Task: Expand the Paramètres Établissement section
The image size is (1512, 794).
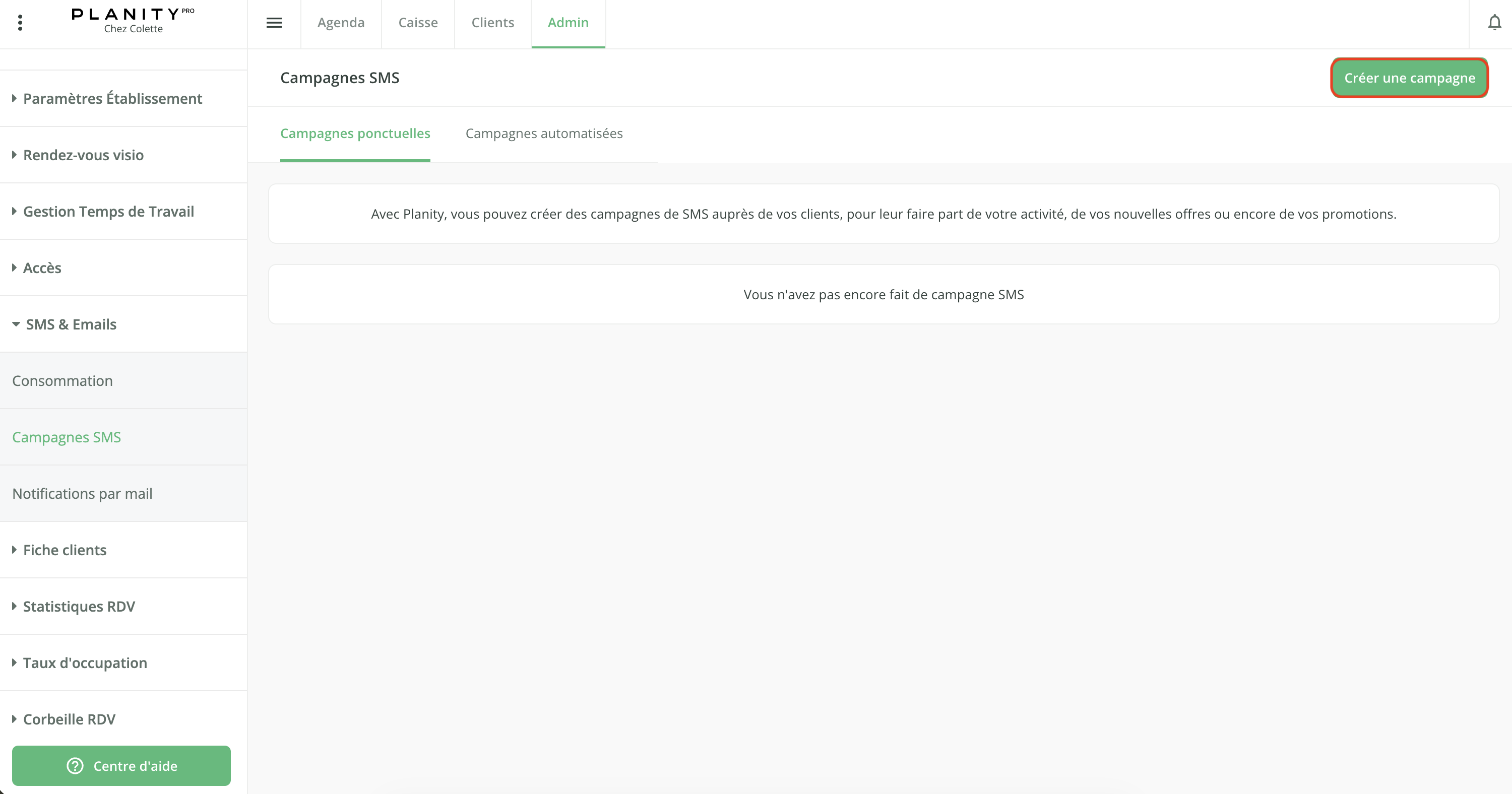Action: (x=112, y=99)
